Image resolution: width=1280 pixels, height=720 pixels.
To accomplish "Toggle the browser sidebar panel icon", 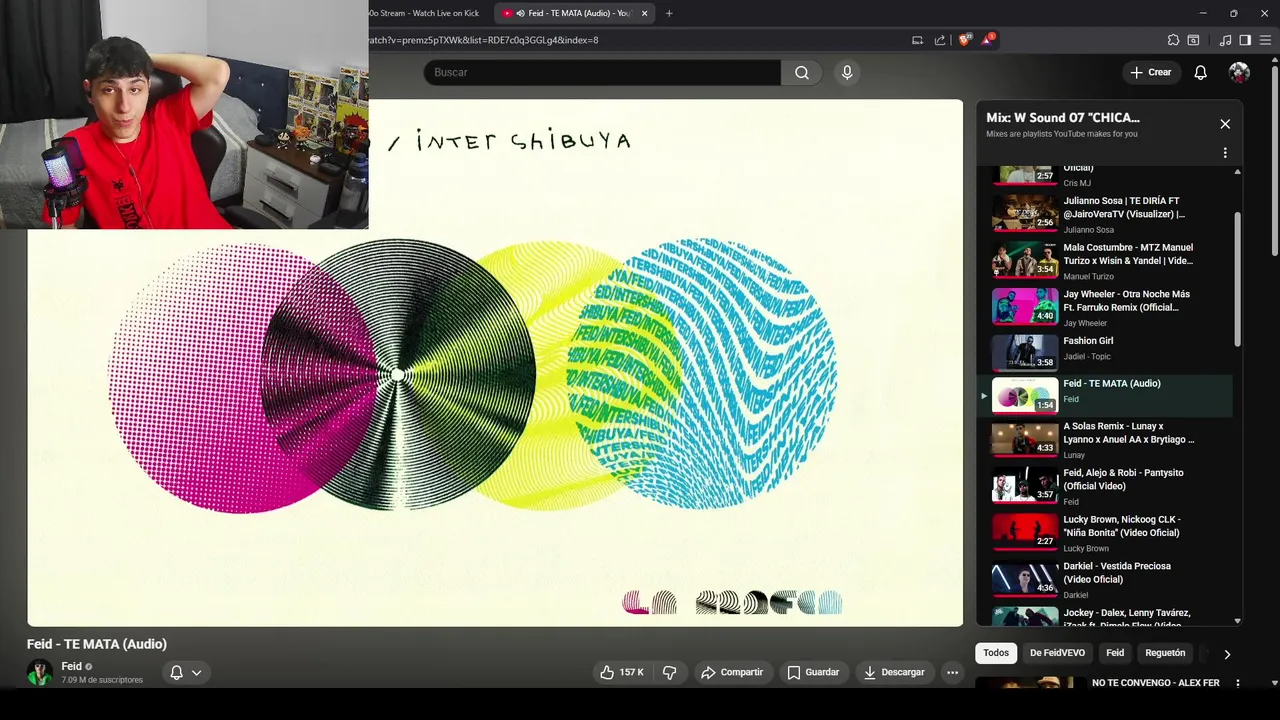I will pos(1245,40).
